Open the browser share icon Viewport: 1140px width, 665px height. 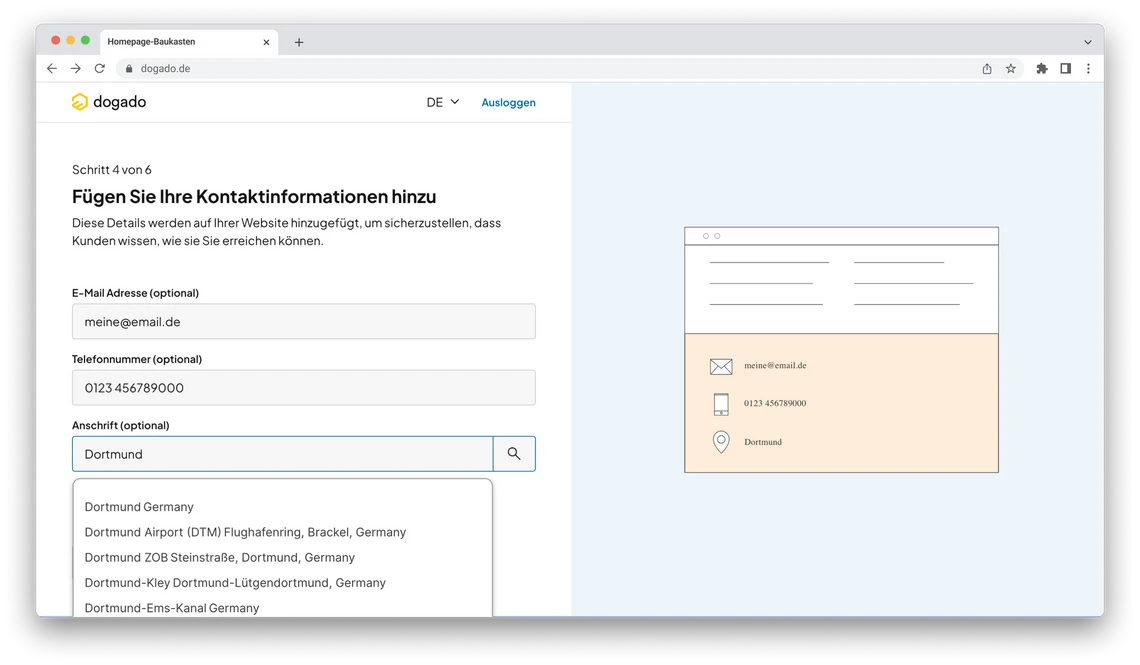[986, 68]
